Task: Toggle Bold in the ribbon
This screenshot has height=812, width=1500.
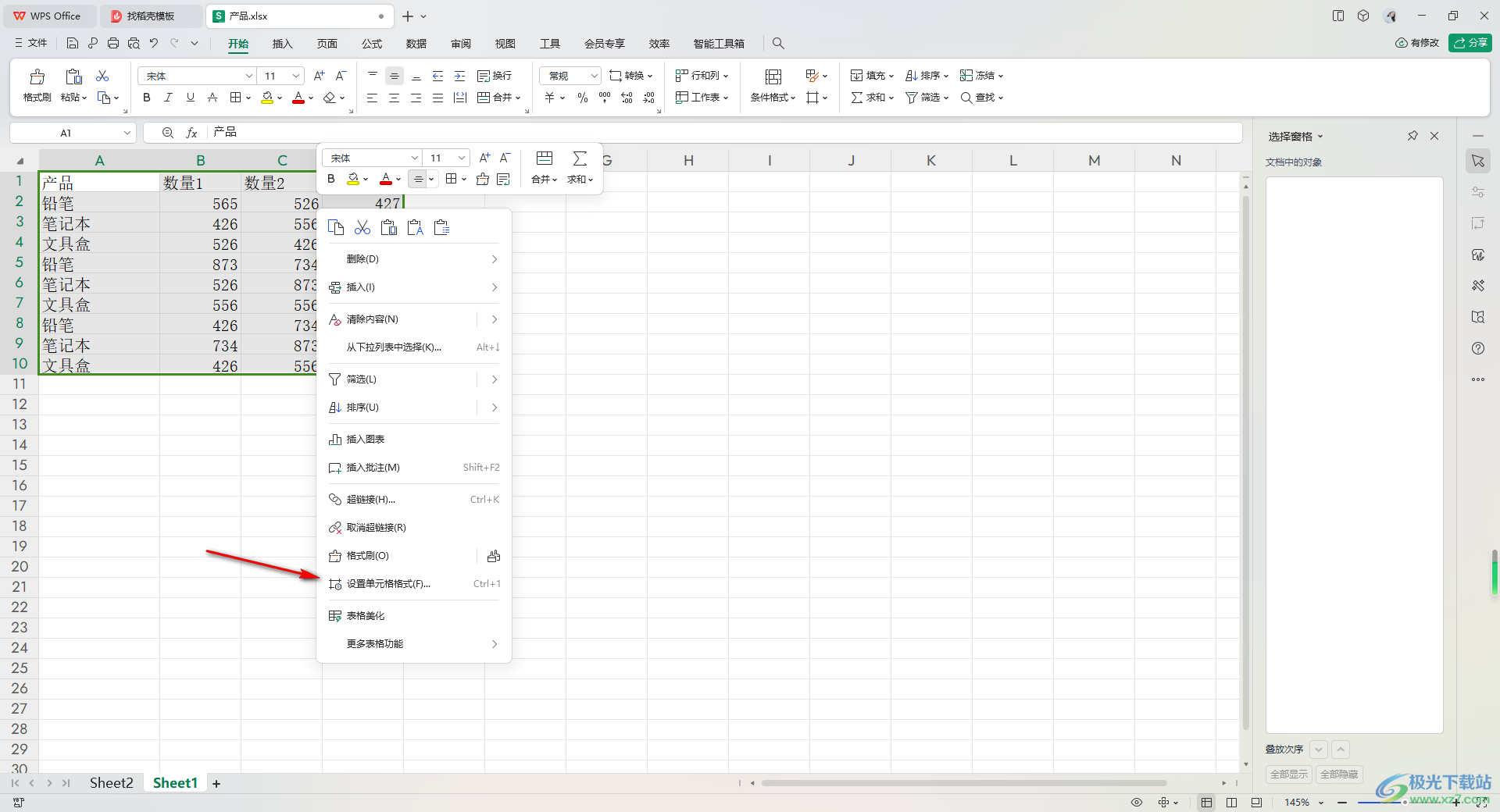Action: coord(146,98)
